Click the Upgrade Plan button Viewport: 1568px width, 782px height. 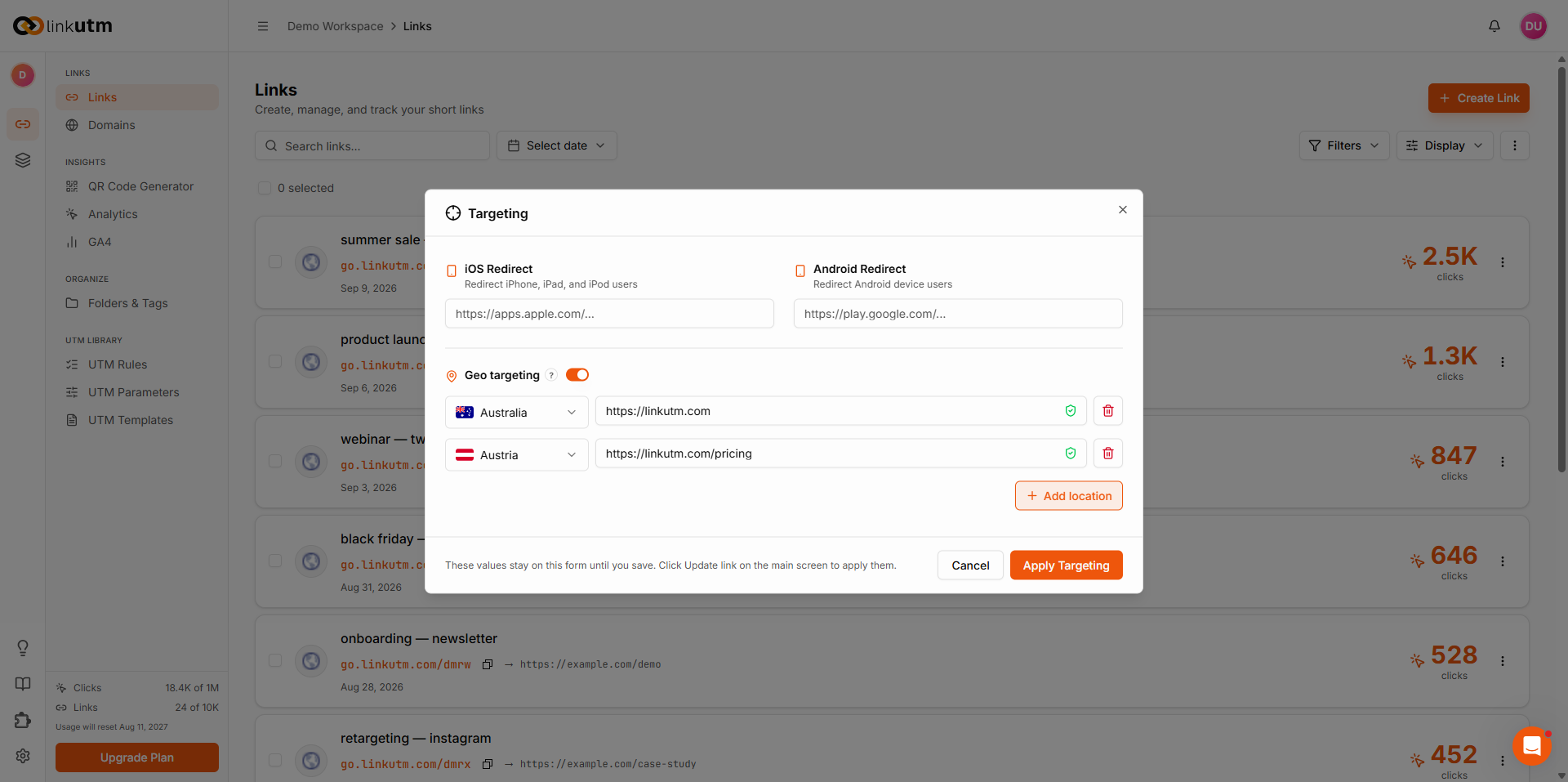[x=137, y=757]
